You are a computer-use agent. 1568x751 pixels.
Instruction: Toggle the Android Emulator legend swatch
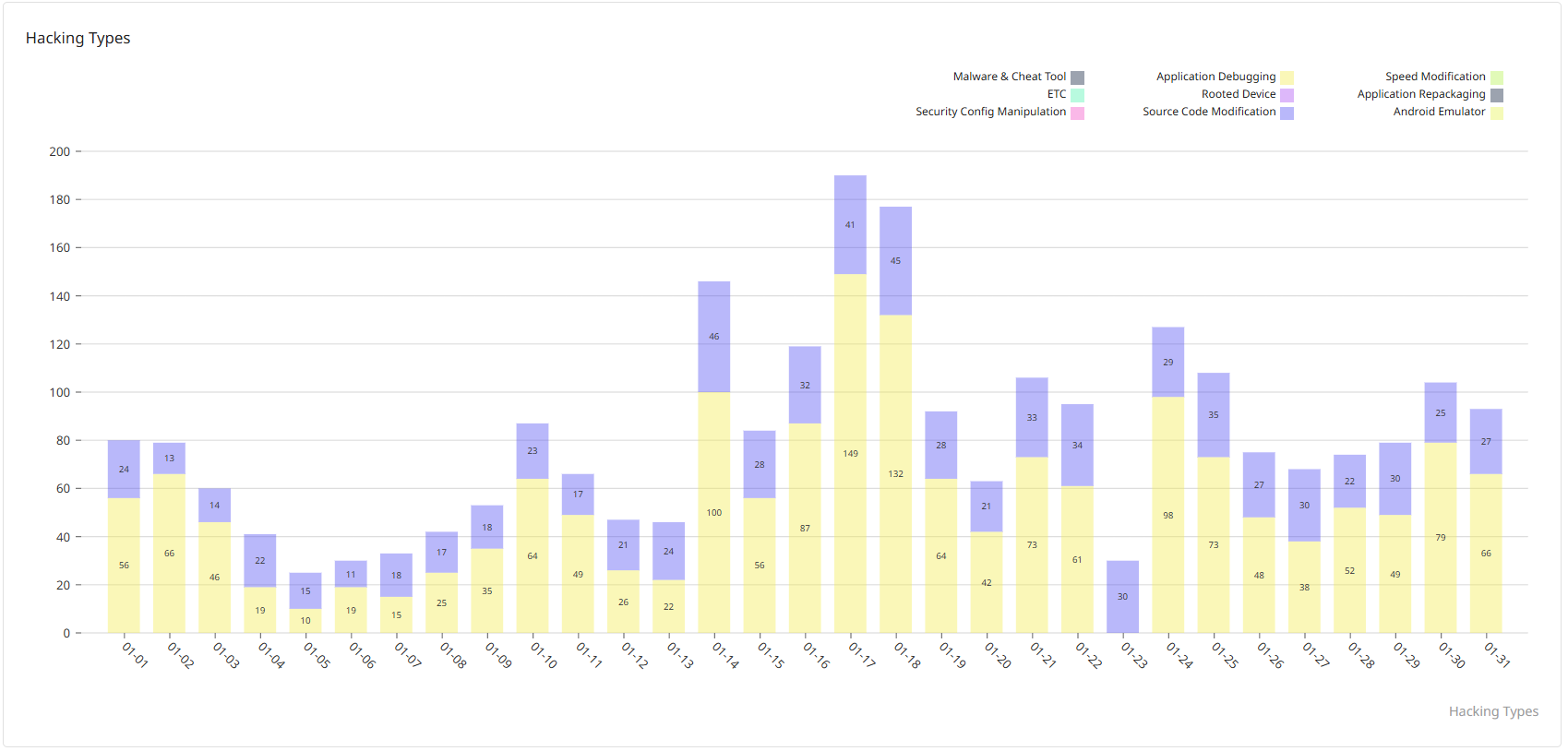1497,113
